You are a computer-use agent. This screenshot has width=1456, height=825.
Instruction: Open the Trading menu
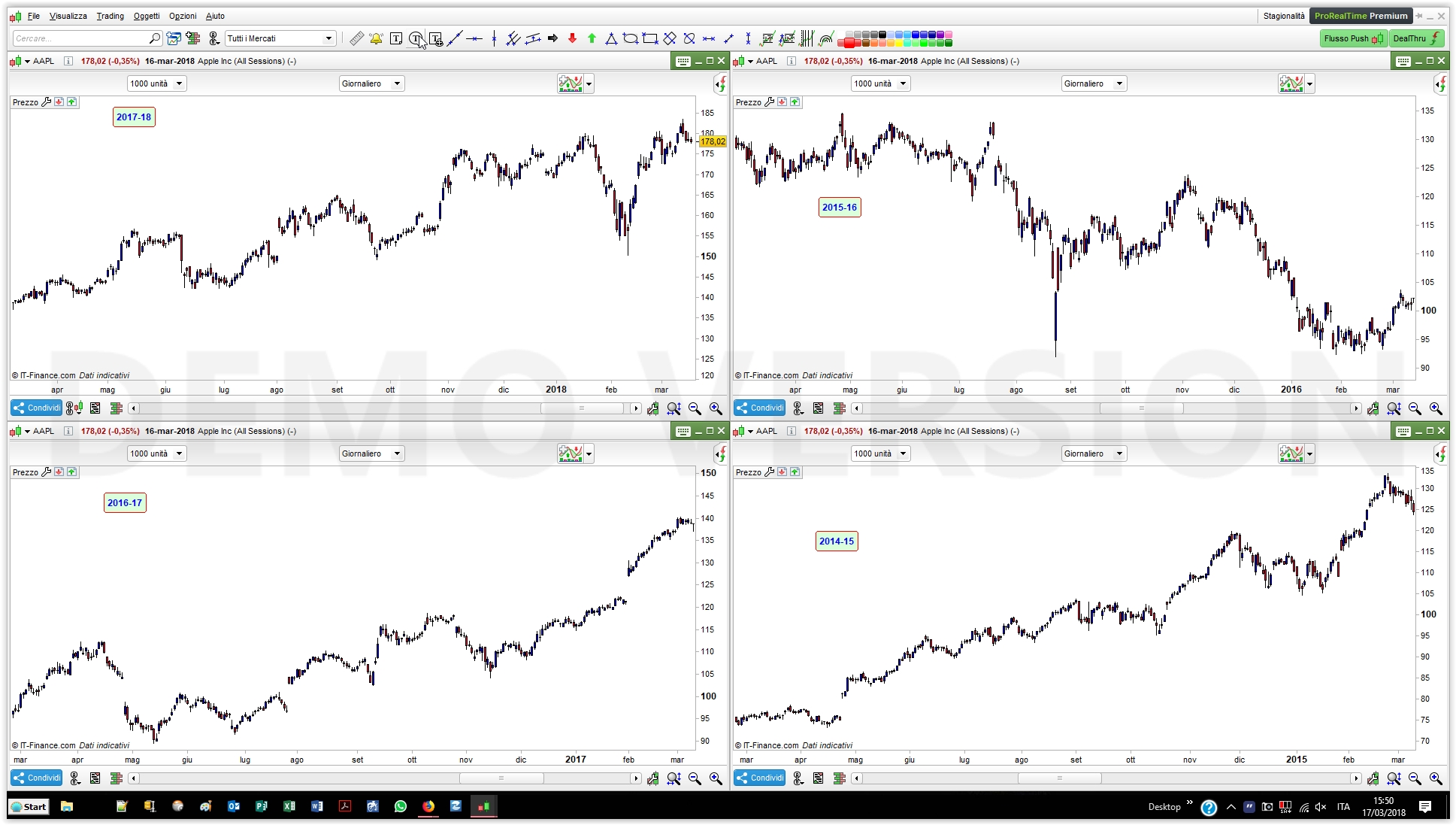tap(110, 16)
